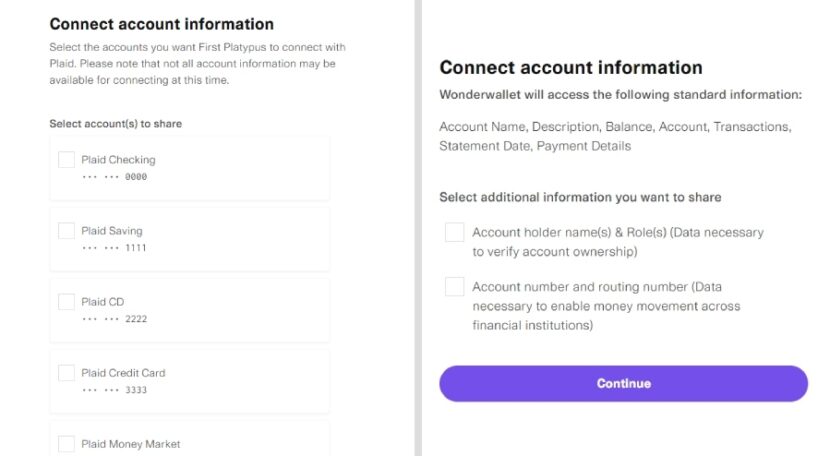Viewport: 830px width, 456px height.
Task: Enable the Plaid Credit Card checkbox
Action: point(67,373)
